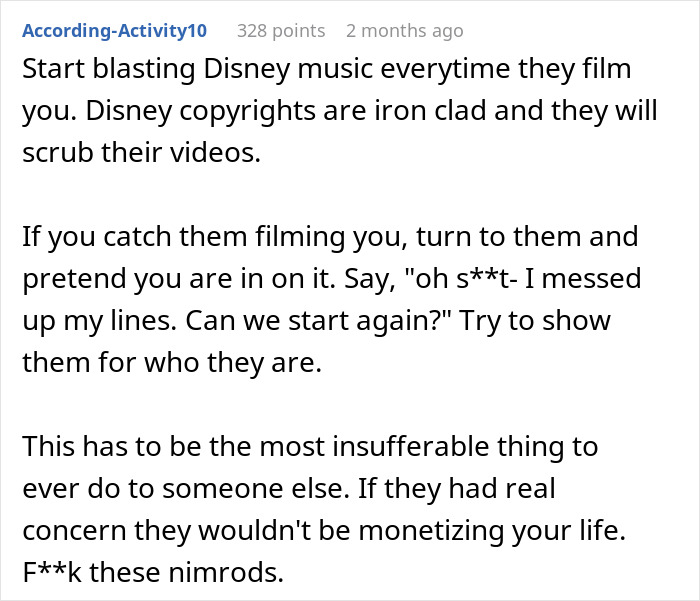Click the words "iron clad" in the comment
This screenshot has width=700, height=601.
(x=430, y=111)
